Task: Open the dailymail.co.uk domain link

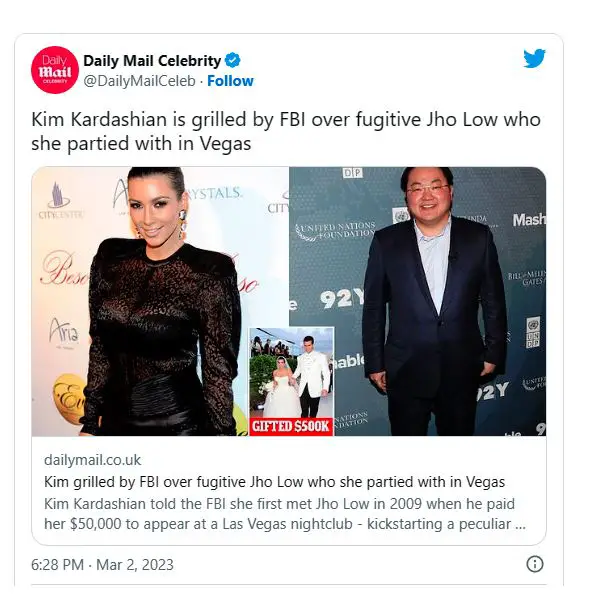Action: 92,460
